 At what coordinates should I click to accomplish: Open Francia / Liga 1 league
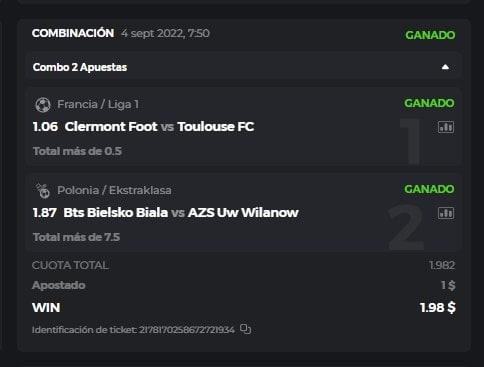pos(98,104)
